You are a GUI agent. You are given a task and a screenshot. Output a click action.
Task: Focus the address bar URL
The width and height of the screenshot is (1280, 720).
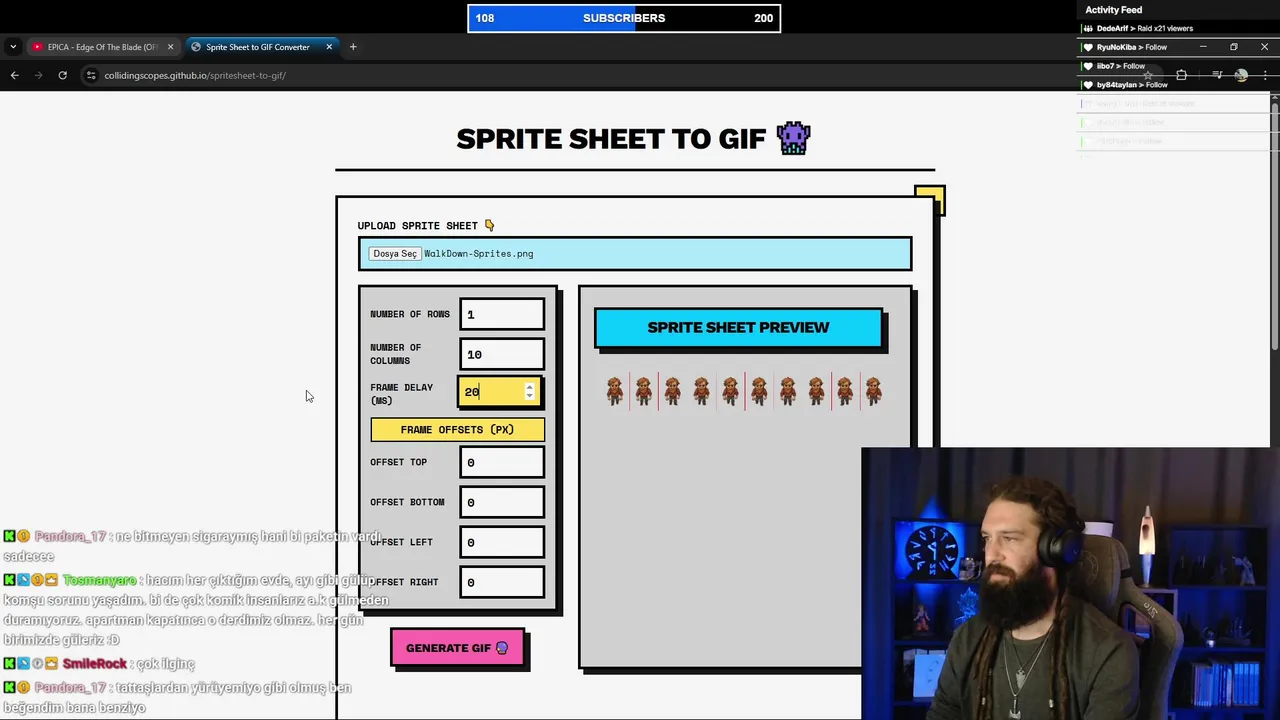195,75
